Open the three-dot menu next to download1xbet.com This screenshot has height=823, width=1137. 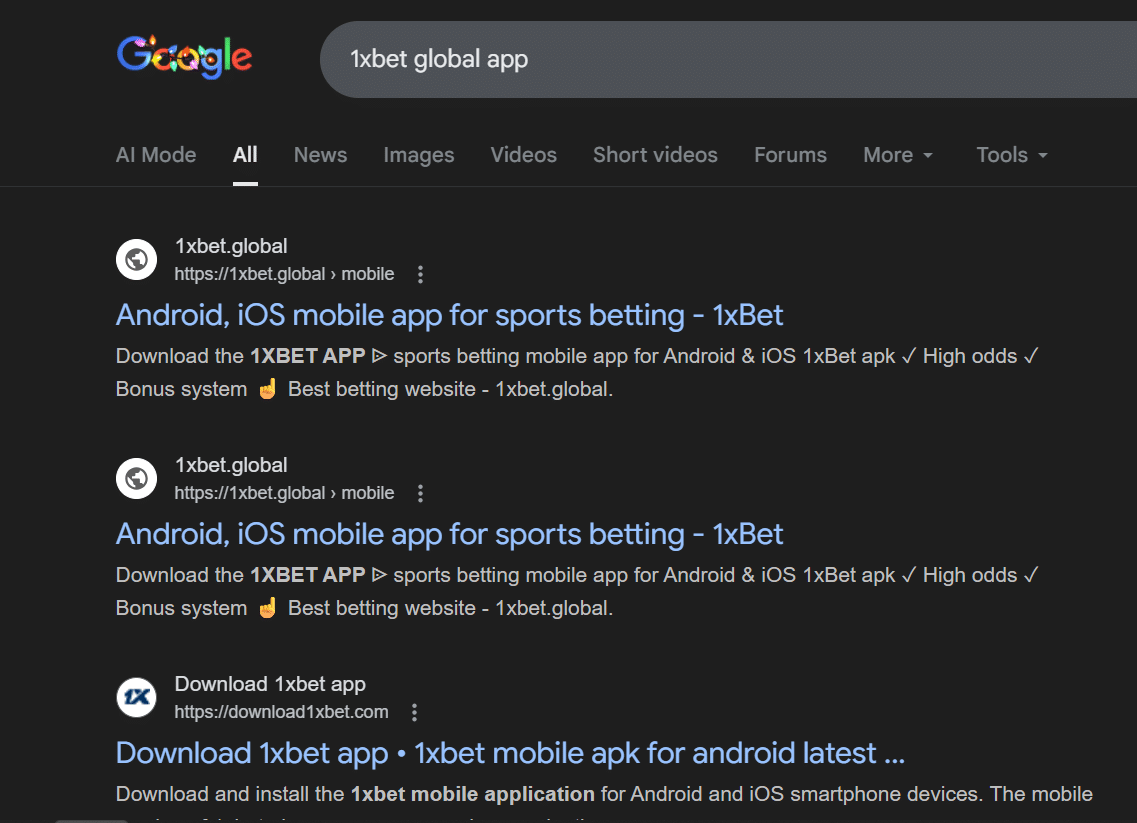(x=414, y=712)
